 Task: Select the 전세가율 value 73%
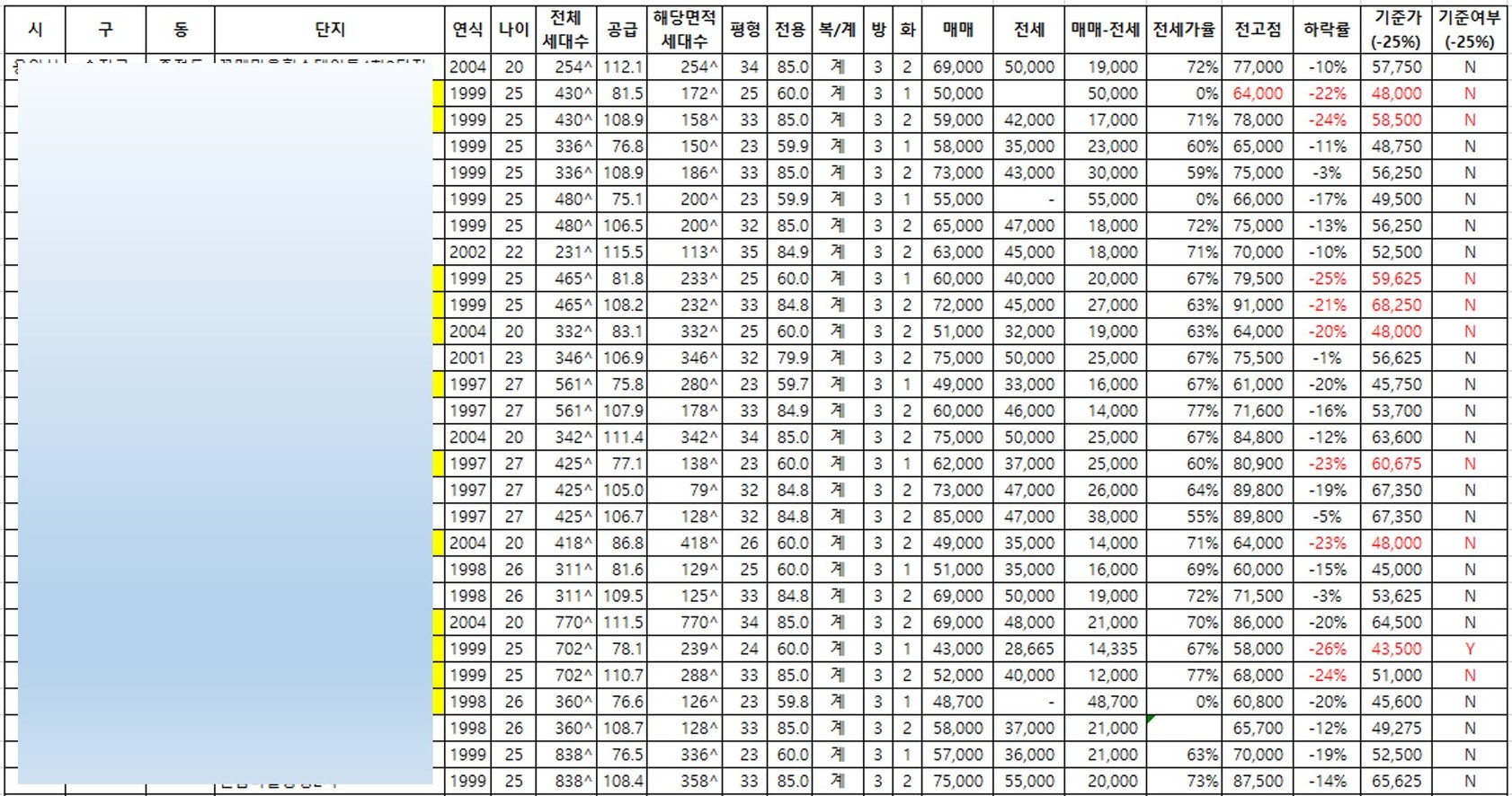coord(1203,781)
